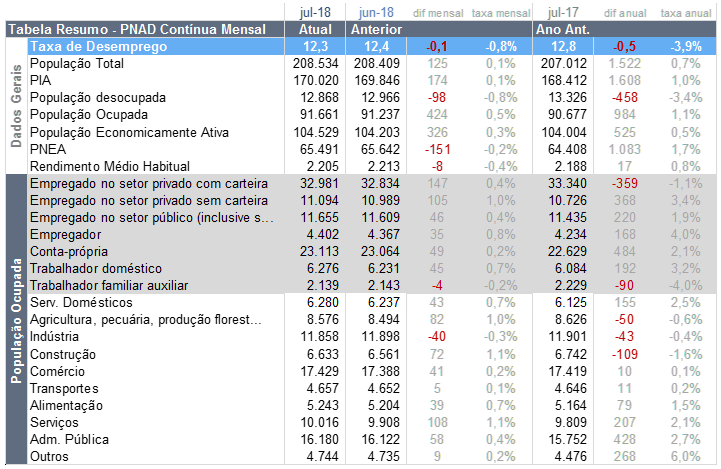
Task: Click the 'Empregado no setor público' row label
Action: (152, 217)
